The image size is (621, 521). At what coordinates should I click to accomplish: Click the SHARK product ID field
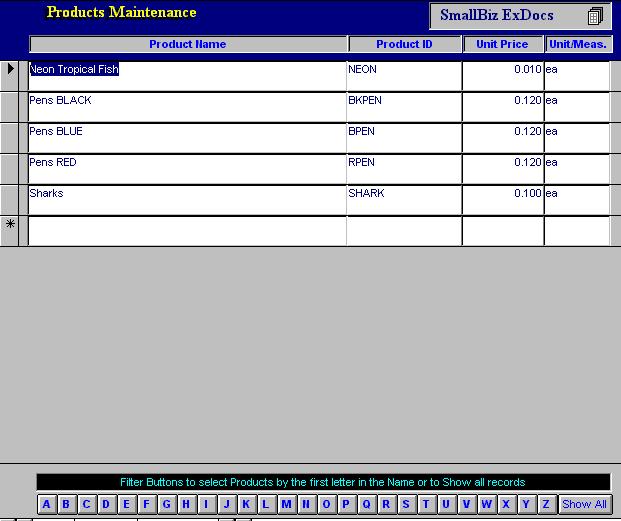point(403,199)
